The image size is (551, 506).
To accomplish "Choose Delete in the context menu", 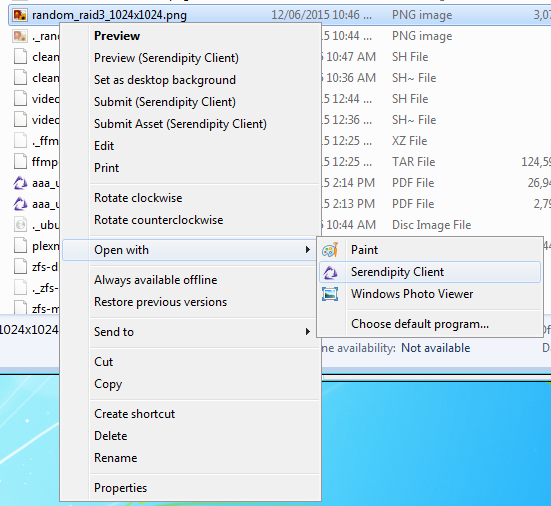I will (111, 436).
